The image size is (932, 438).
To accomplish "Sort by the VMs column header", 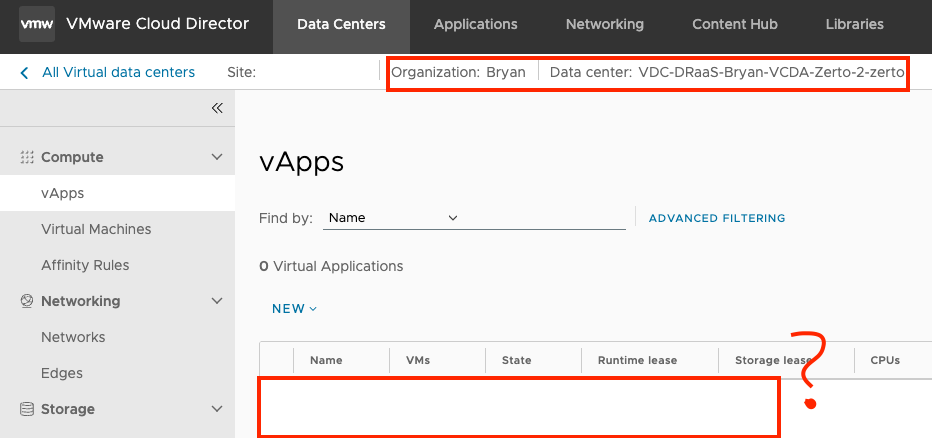I will pyautogui.click(x=418, y=360).
